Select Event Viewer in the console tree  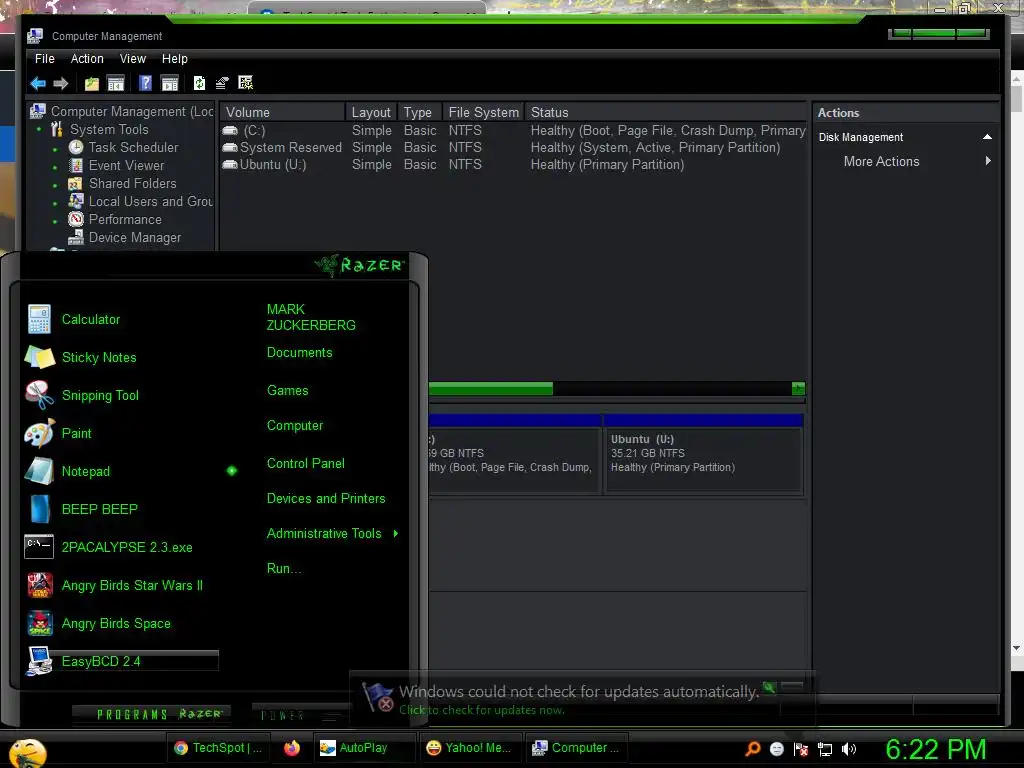[126, 166]
